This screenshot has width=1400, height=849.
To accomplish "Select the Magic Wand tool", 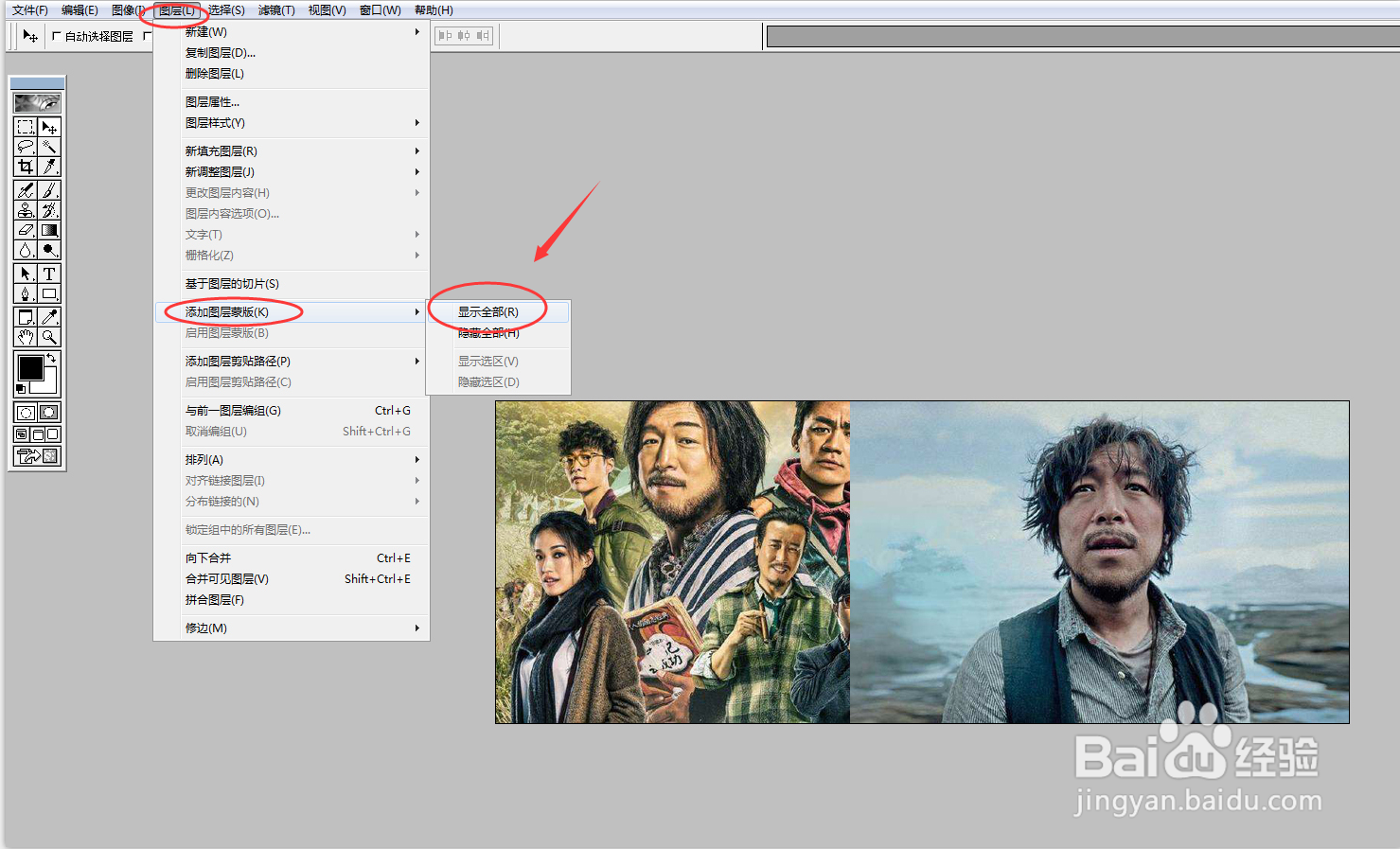I will pos(49,147).
